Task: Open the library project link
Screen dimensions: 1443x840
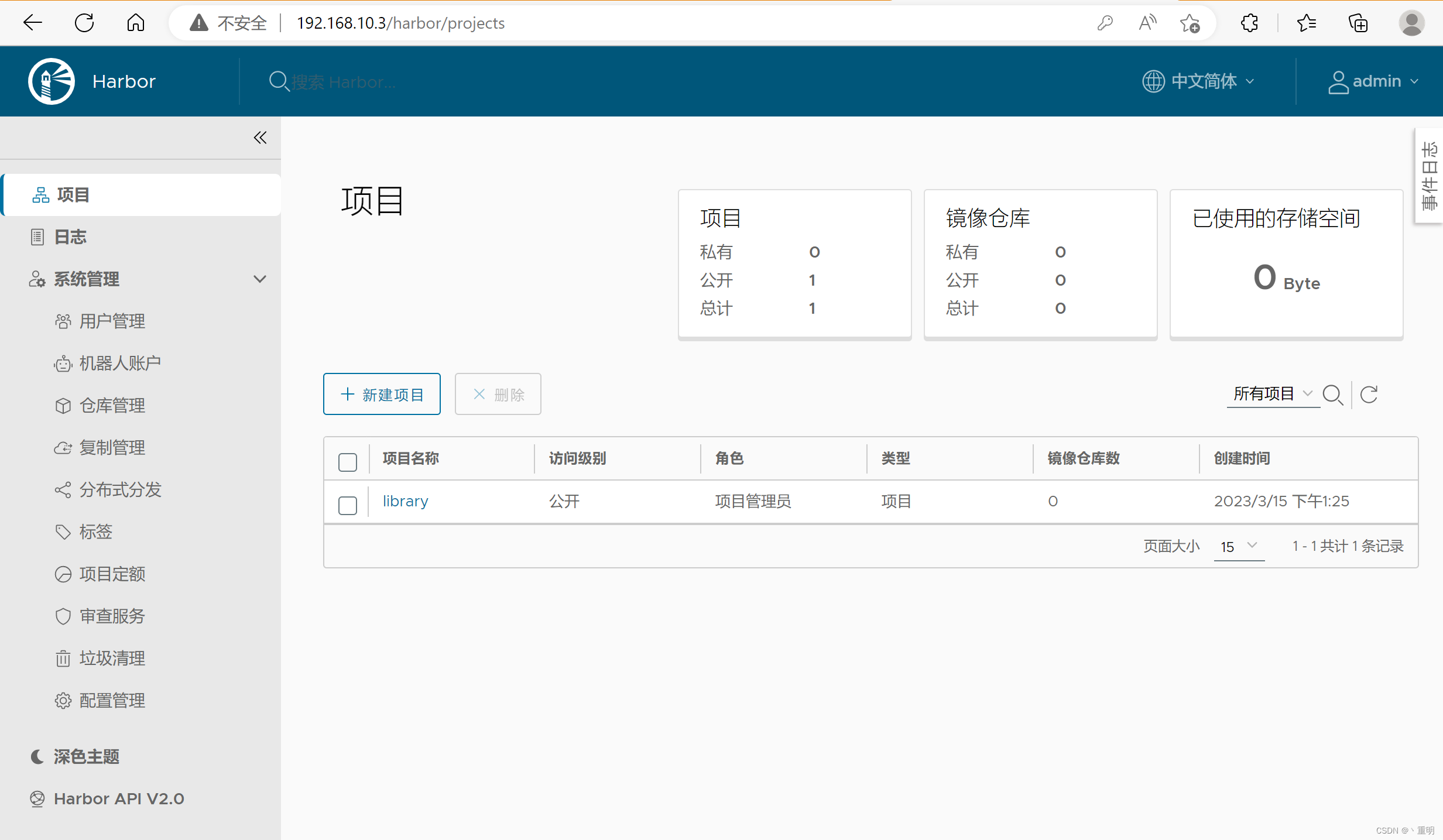Action: pyautogui.click(x=405, y=501)
